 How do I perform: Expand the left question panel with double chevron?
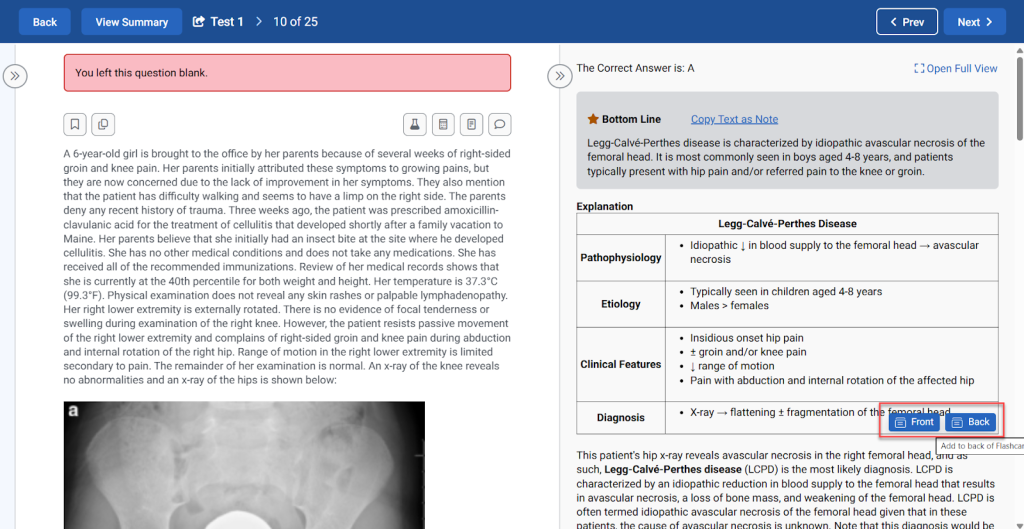pos(15,76)
